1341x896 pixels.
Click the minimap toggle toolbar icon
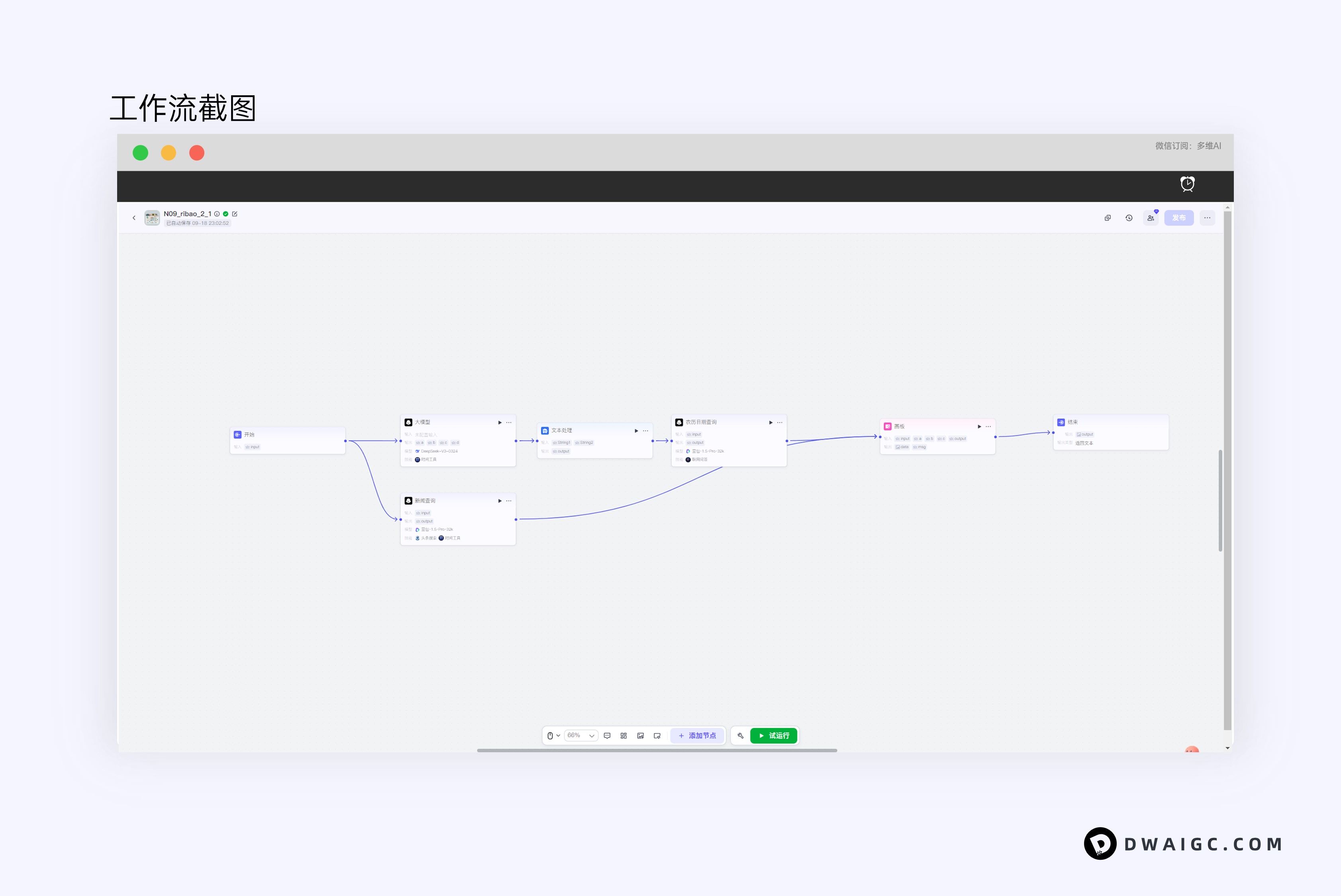[657, 736]
